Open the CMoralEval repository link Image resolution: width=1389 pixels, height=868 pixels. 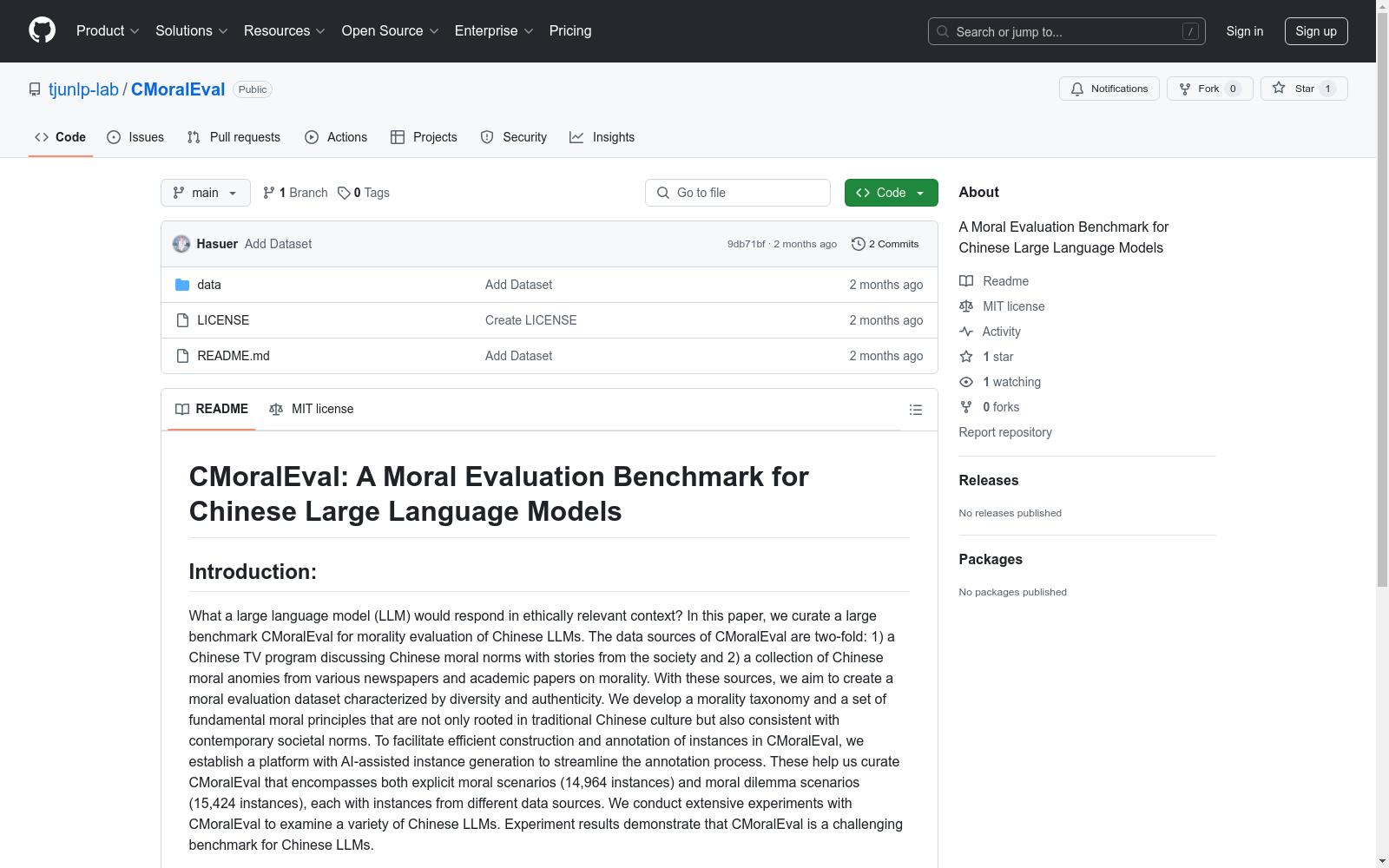pos(178,89)
